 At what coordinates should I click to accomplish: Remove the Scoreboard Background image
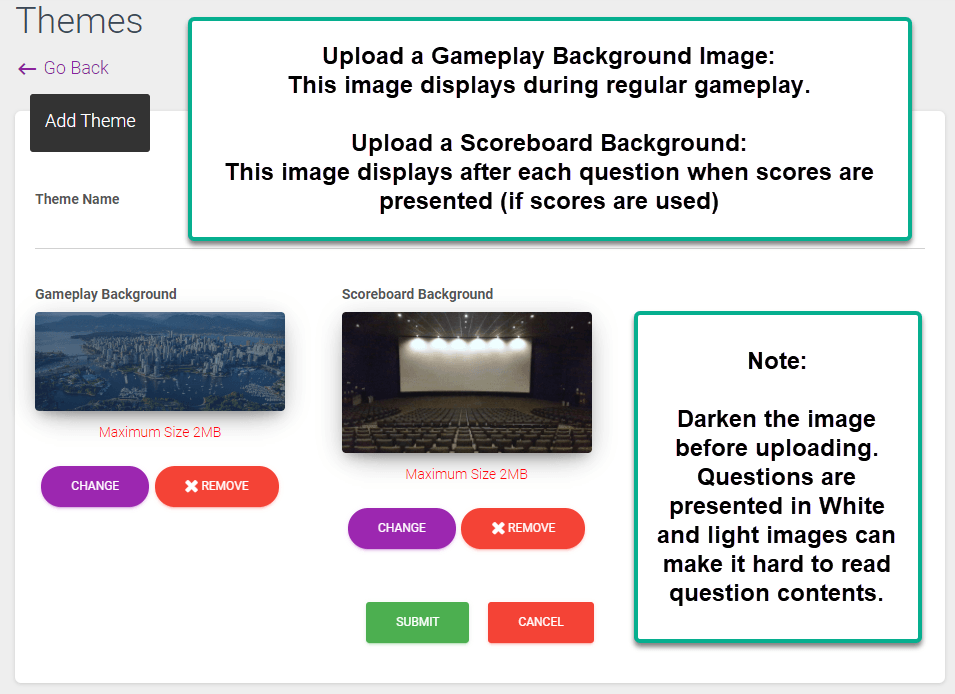[522, 528]
